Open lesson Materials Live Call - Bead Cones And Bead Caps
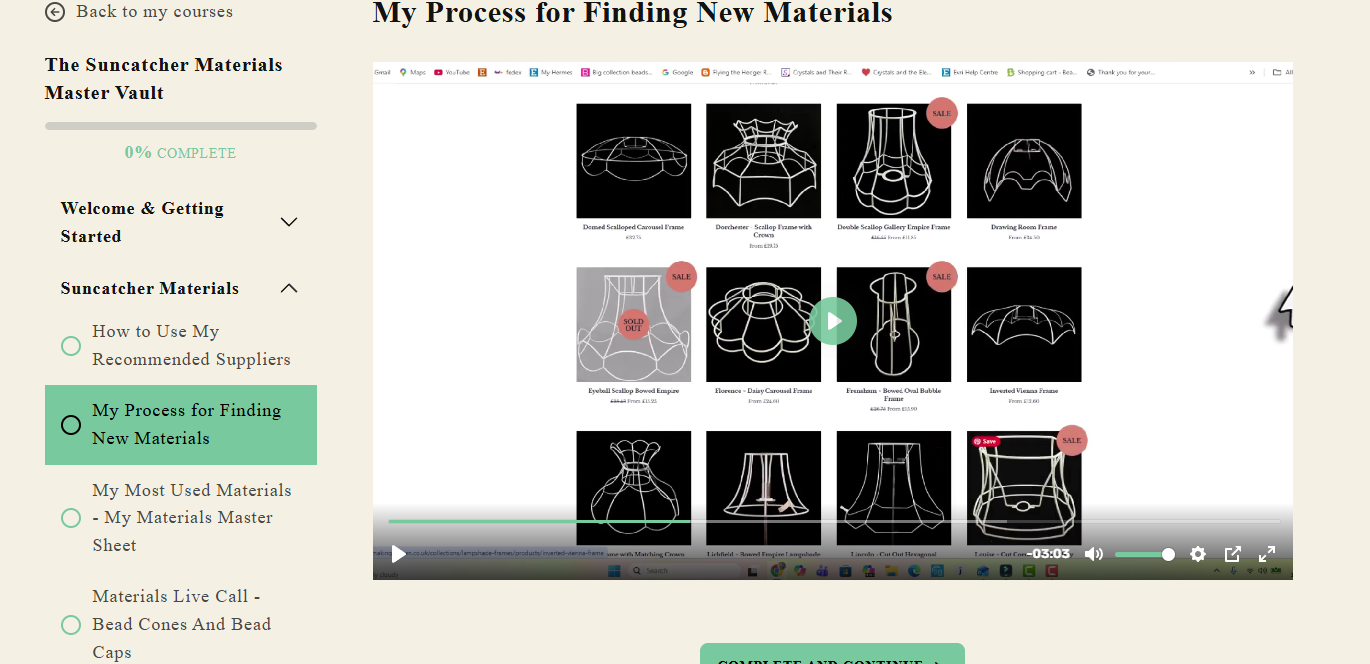The width and height of the screenshot is (1370, 664). coord(182,624)
